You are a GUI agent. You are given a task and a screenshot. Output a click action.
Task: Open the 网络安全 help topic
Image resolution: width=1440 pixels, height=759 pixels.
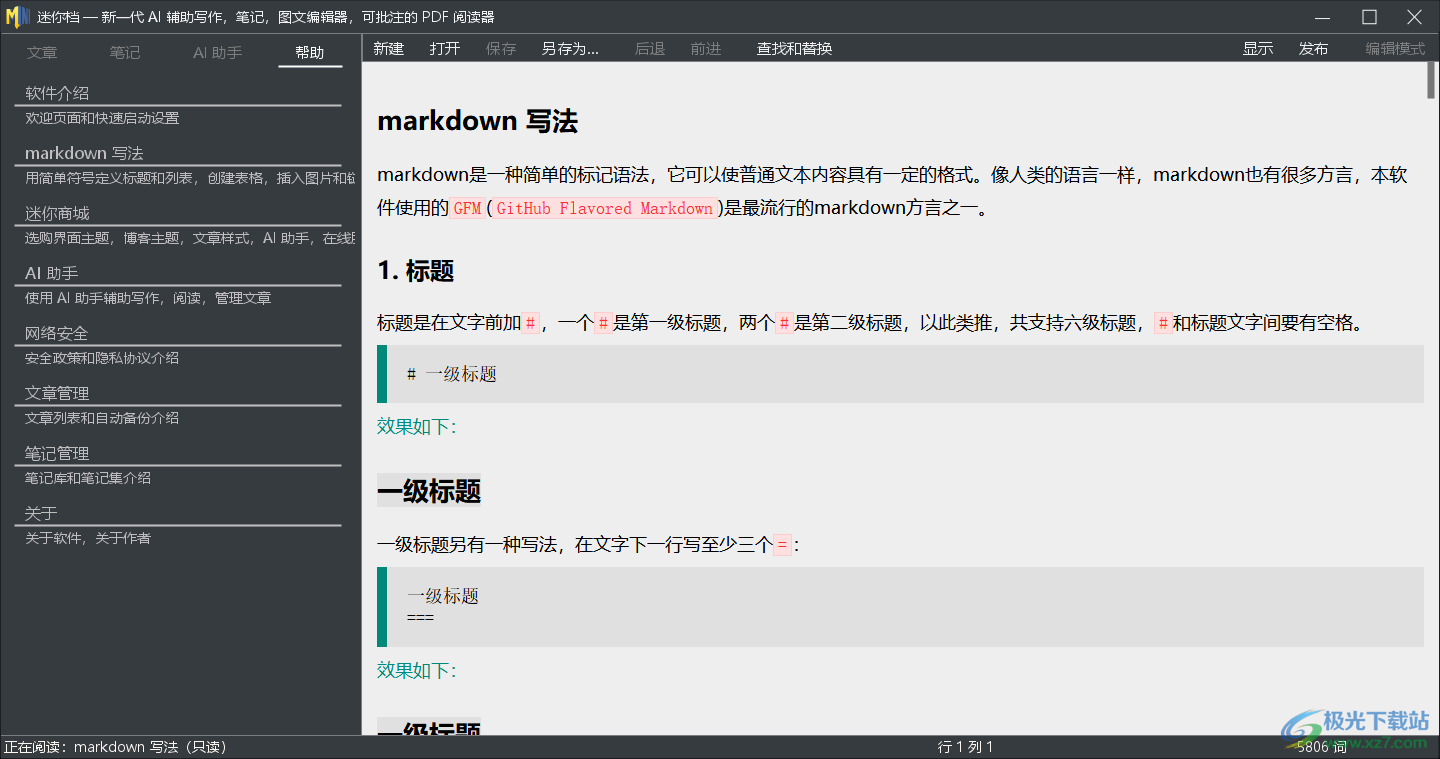(57, 333)
